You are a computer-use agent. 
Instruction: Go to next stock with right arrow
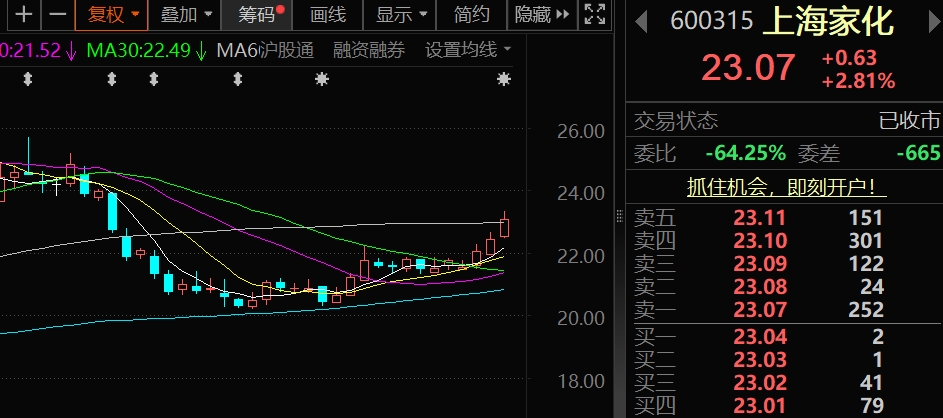[x=927, y=20]
